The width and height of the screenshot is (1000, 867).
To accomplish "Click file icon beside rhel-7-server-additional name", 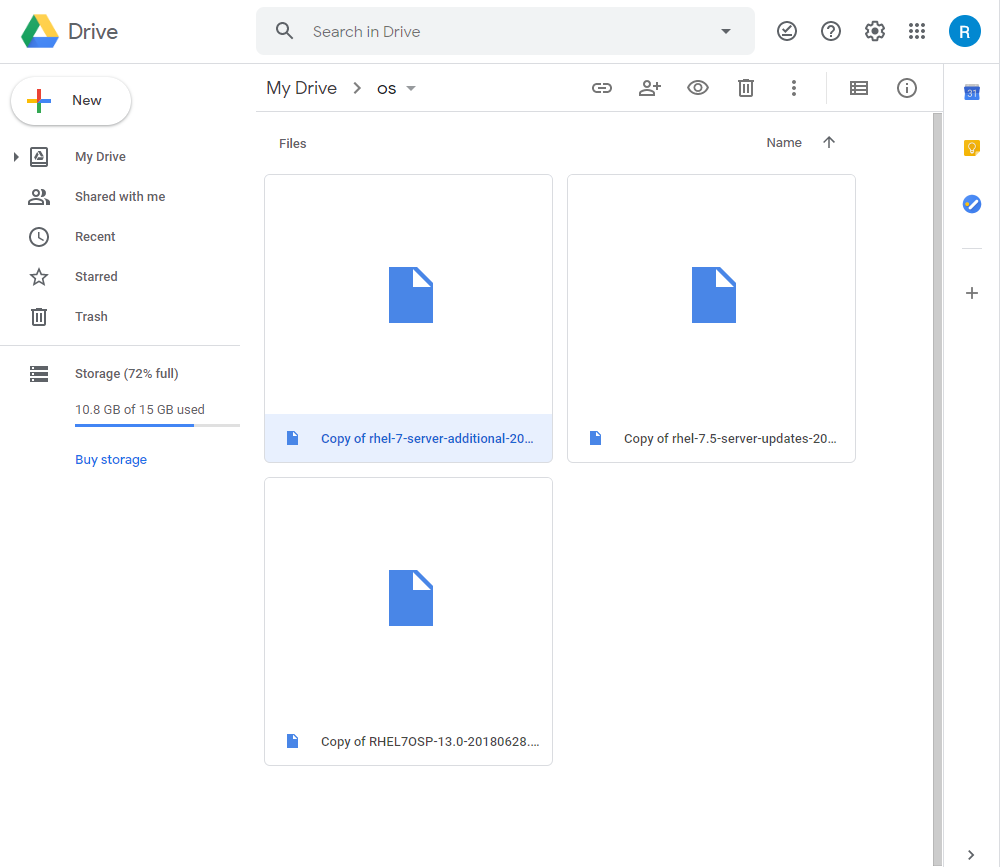I will tap(292, 438).
